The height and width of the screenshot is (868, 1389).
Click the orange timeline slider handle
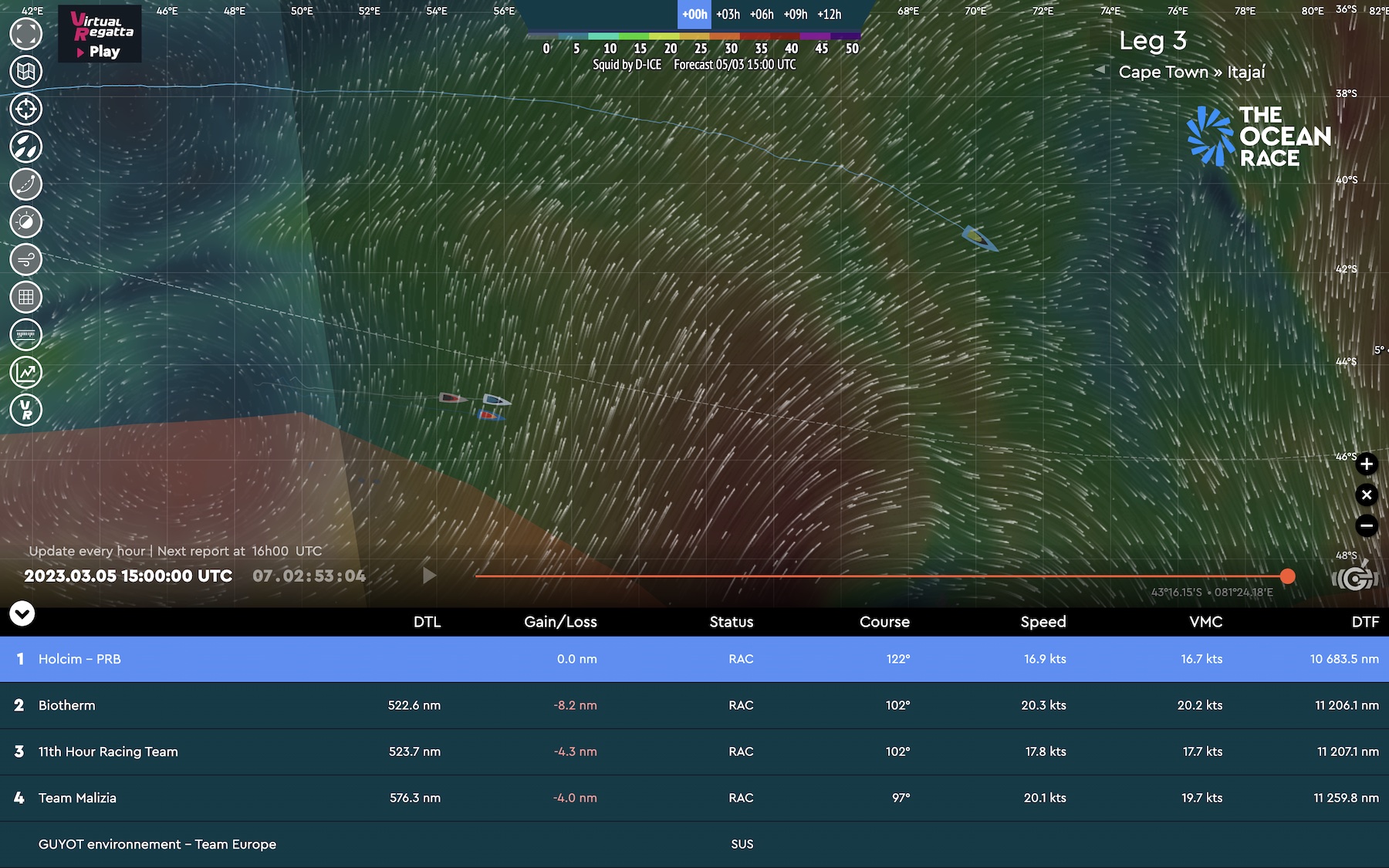(1287, 576)
